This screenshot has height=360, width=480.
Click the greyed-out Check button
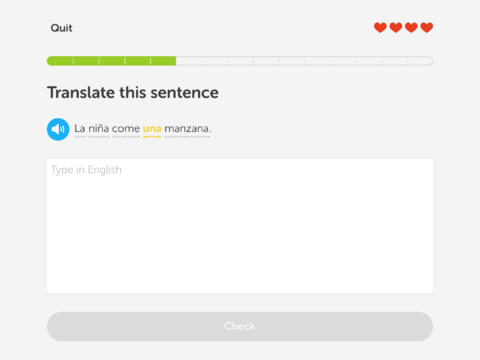click(x=240, y=326)
